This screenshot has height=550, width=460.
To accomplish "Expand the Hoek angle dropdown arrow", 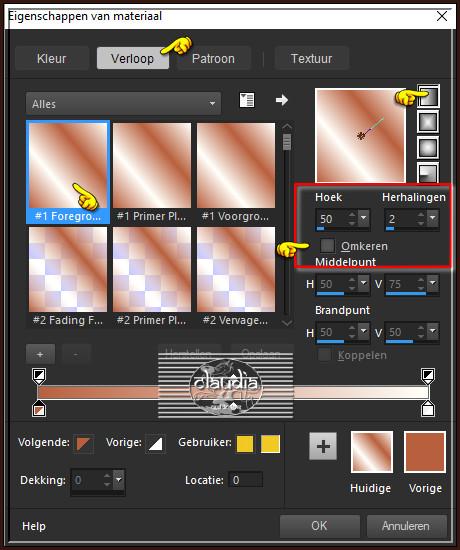I will [x=364, y=218].
